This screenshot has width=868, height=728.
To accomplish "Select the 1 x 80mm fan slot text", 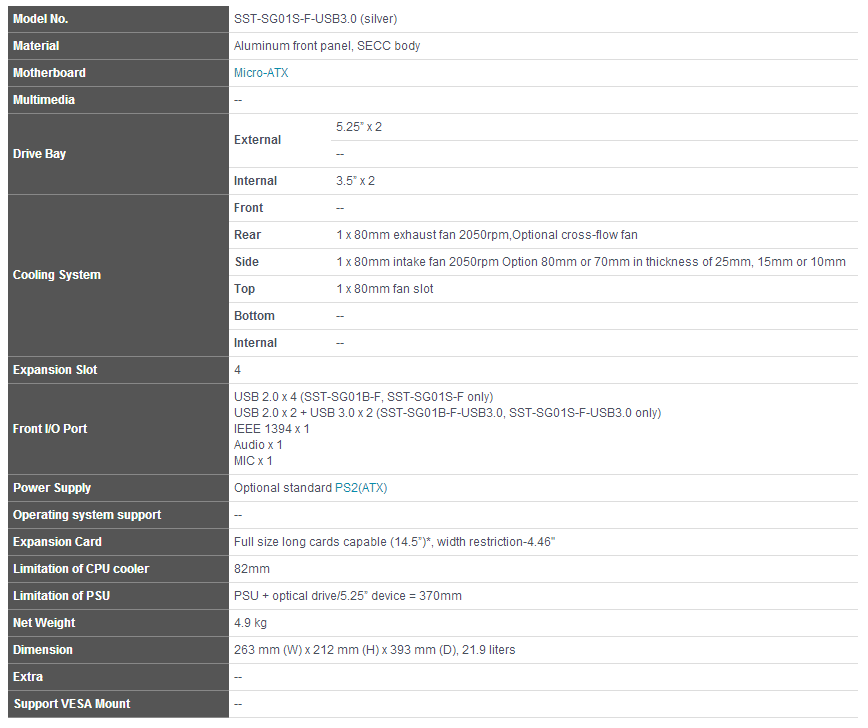I will [x=385, y=289].
